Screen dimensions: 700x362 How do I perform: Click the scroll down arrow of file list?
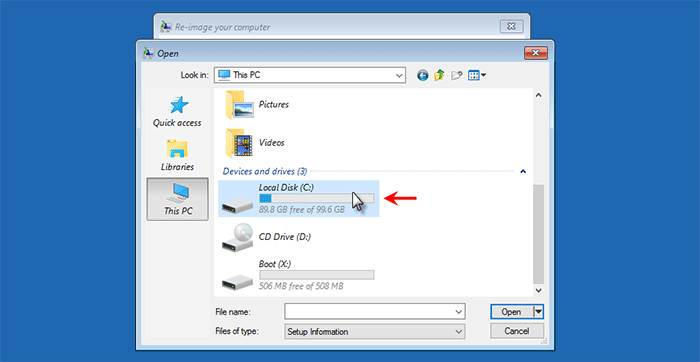click(538, 290)
